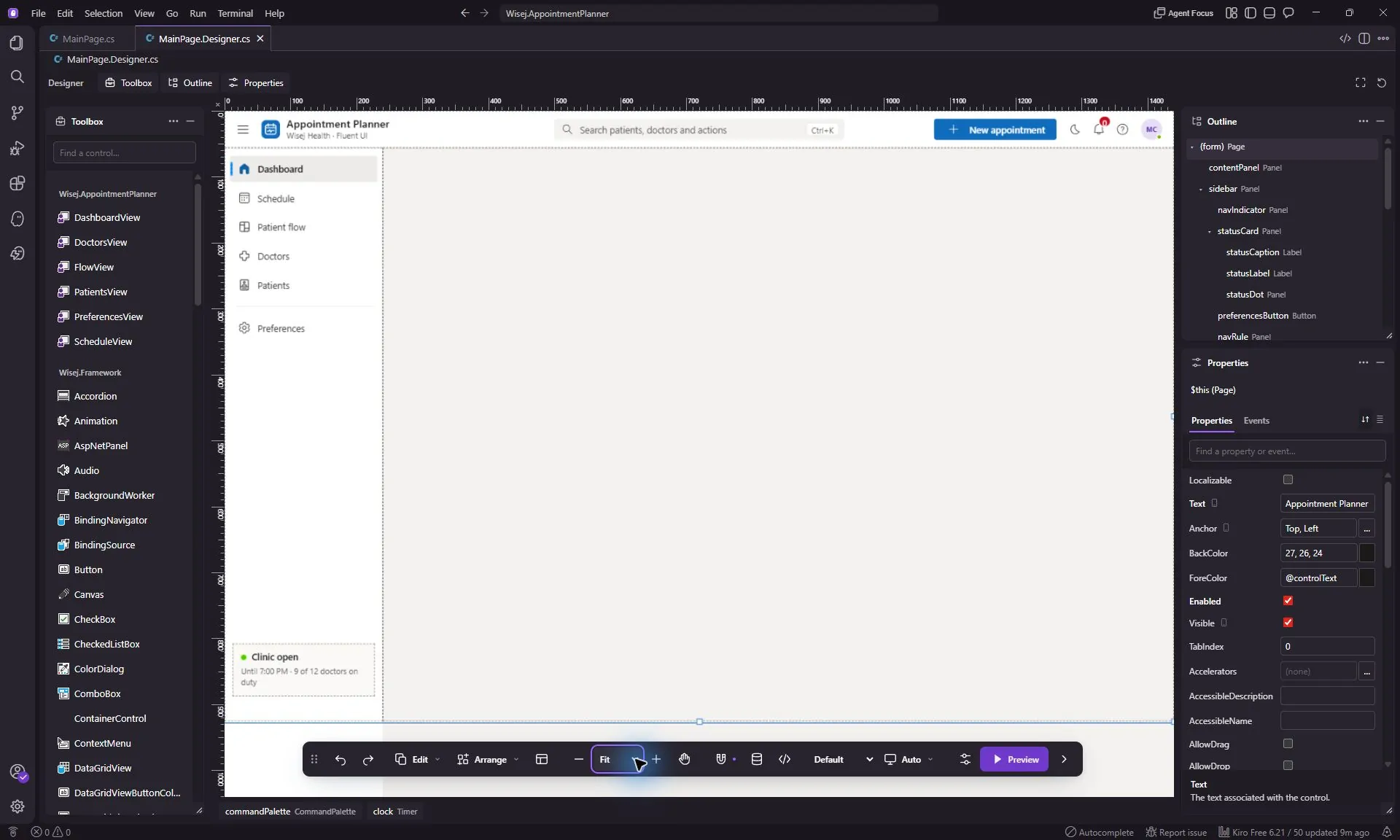Collapse the statusCard Panel tree node

(x=1210, y=231)
